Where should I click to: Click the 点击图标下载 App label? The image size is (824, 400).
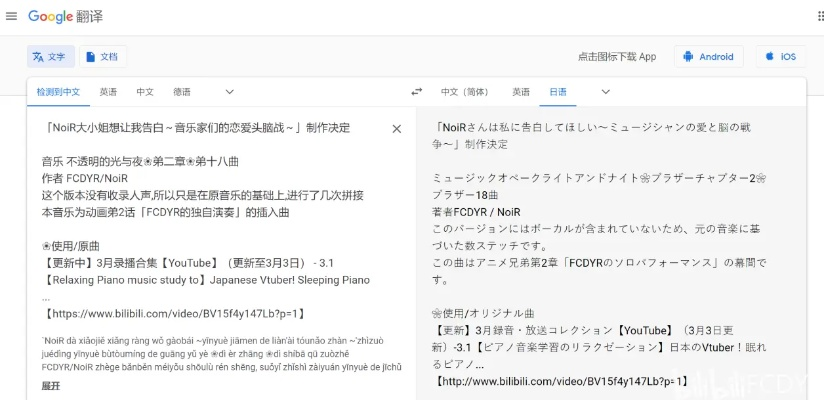click(x=617, y=57)
